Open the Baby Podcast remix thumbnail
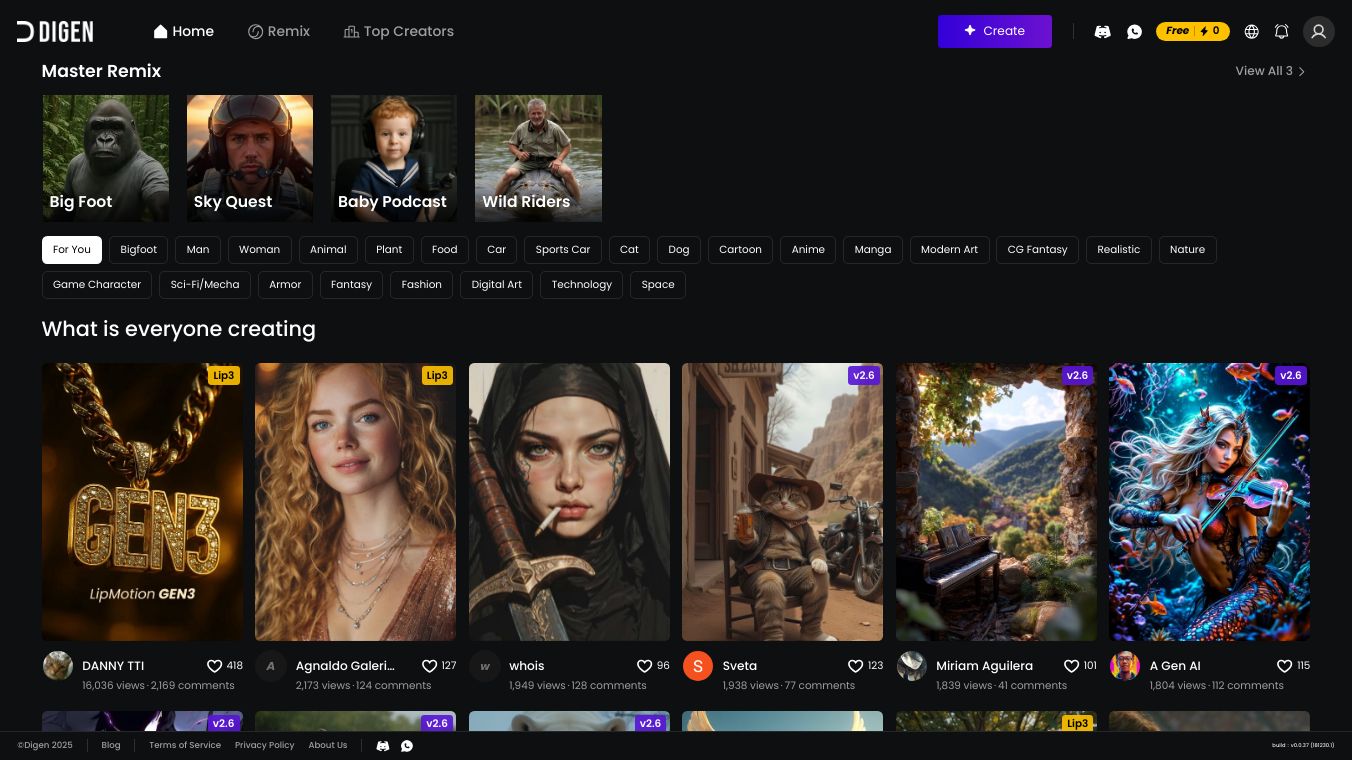Screen dimensions: 1352x760 394,158
